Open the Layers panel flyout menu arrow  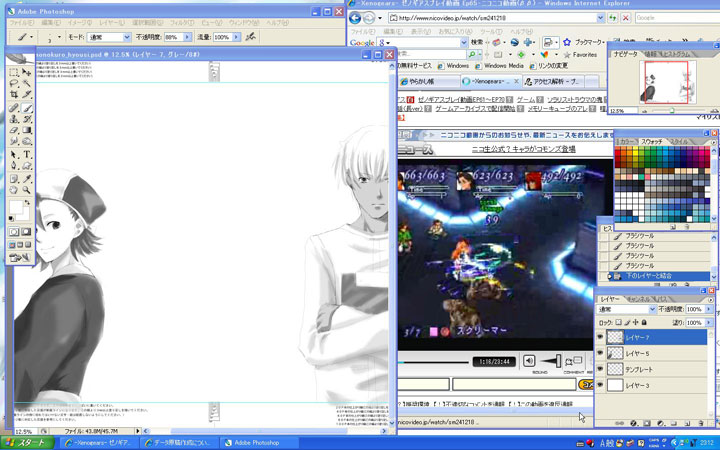click(712, 299)
